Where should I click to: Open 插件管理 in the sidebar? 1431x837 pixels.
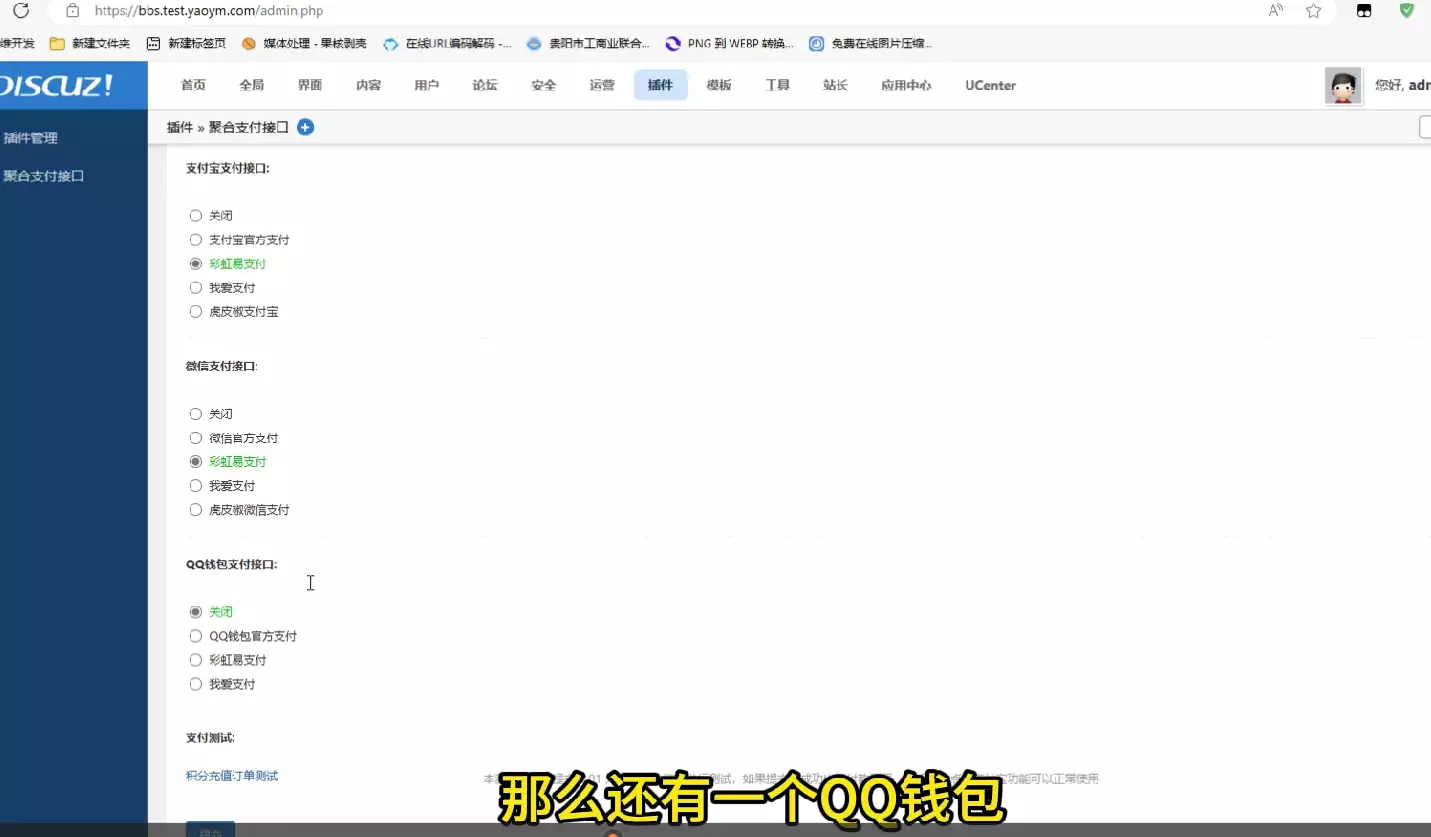(x=31, y=138)
